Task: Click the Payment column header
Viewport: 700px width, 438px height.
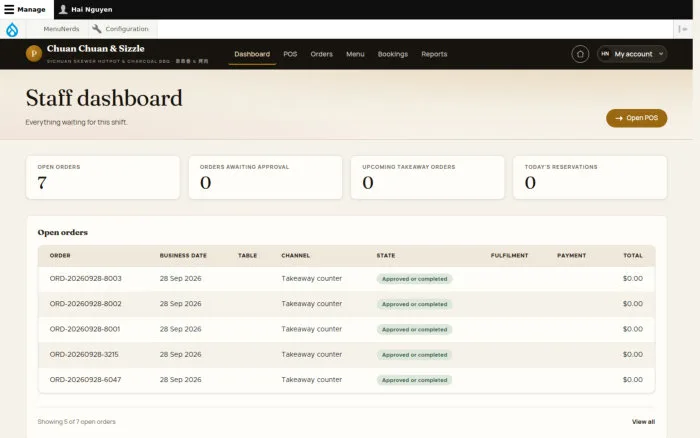Action: click(x=571, y=255)
